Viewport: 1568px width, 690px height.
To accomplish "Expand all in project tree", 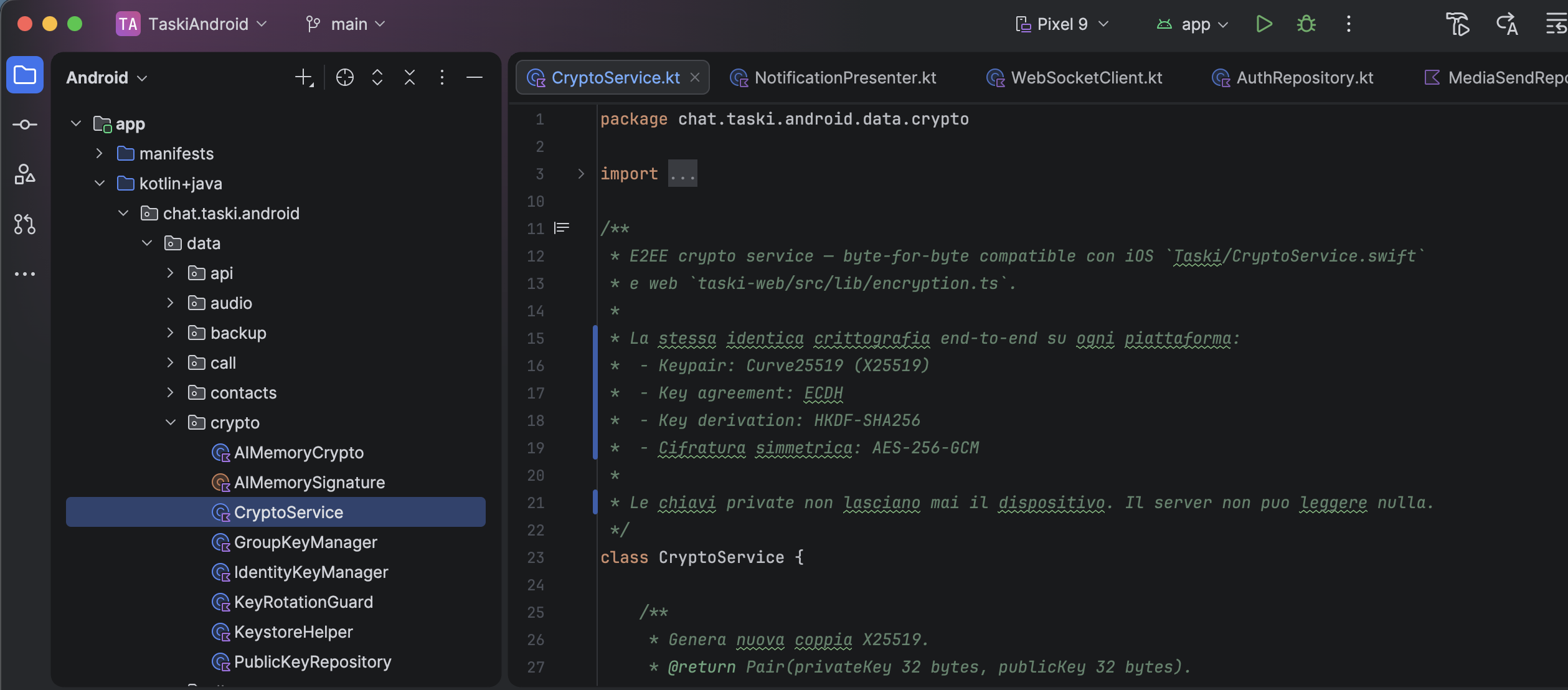I will tap(377, 77).
